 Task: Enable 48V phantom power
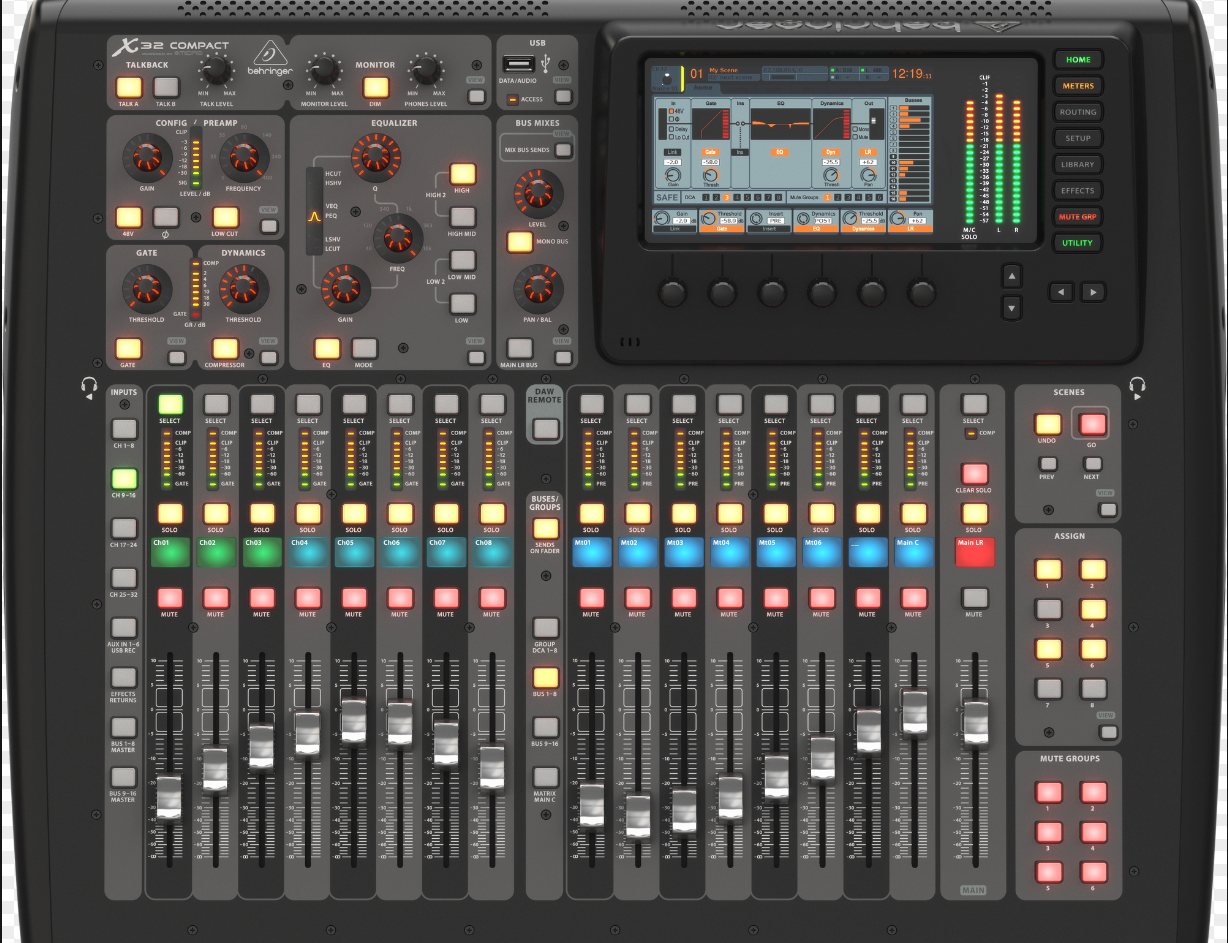(128, 217)
